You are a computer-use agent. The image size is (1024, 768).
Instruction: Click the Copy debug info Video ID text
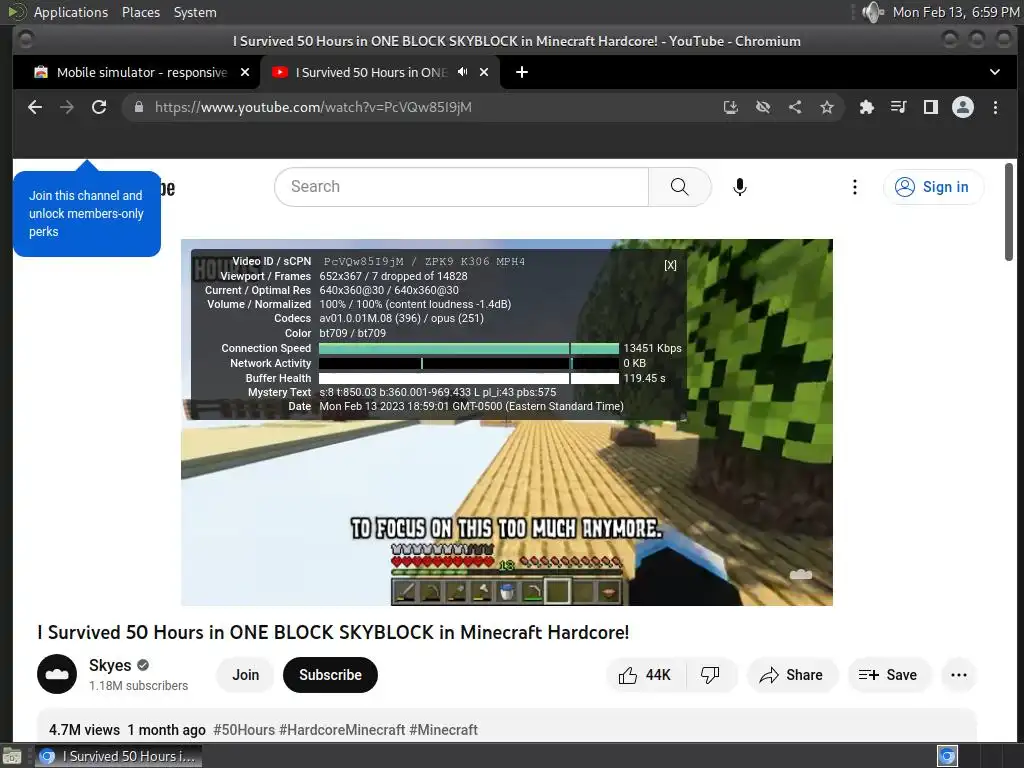point(424,261)
